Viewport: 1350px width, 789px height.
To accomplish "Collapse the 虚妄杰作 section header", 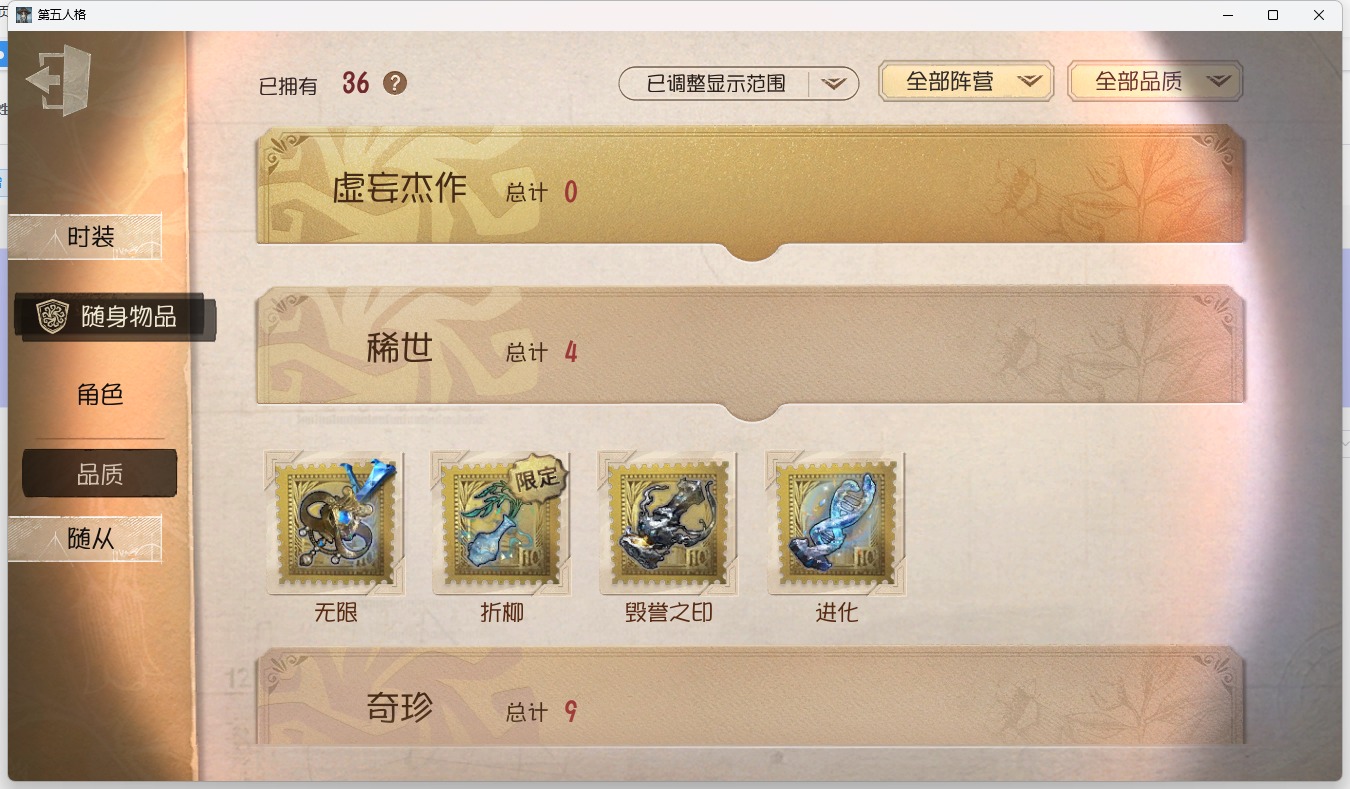I will [x=750, y=188].
